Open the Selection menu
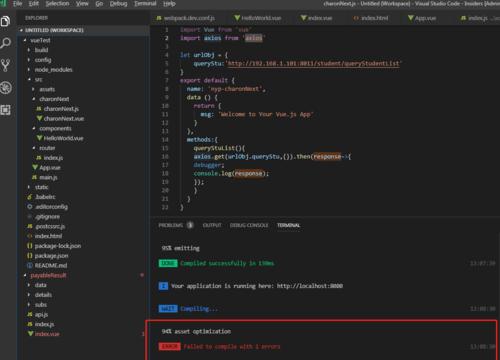Viewport: 500px width, 360px height. tap(57, 4)
